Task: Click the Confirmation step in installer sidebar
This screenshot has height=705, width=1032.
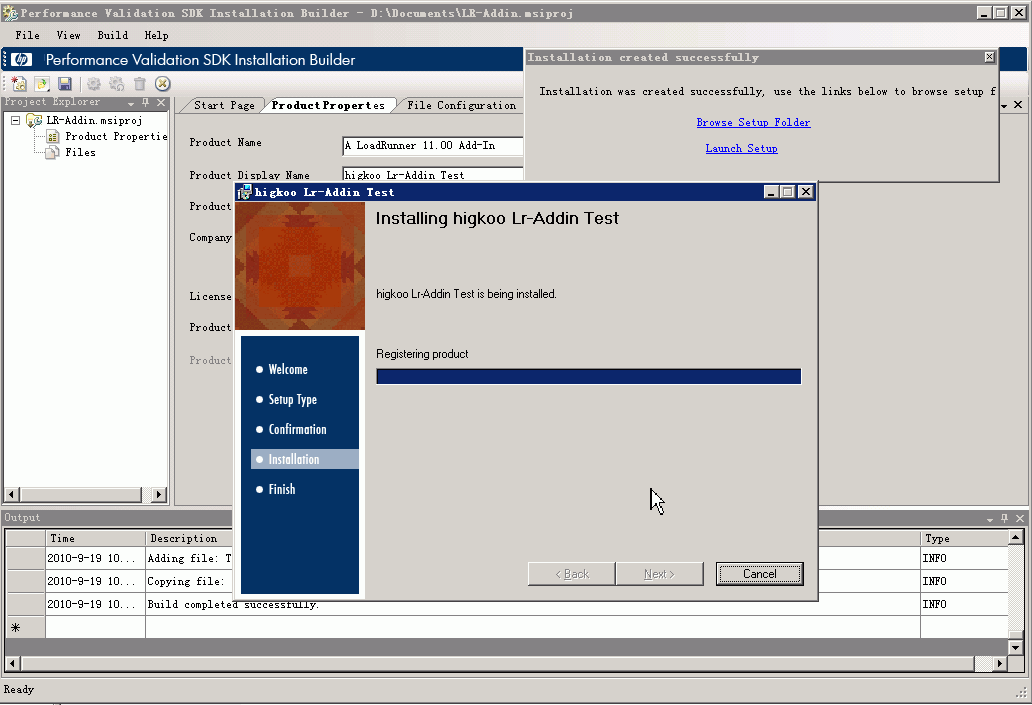Action: point(297,429)
